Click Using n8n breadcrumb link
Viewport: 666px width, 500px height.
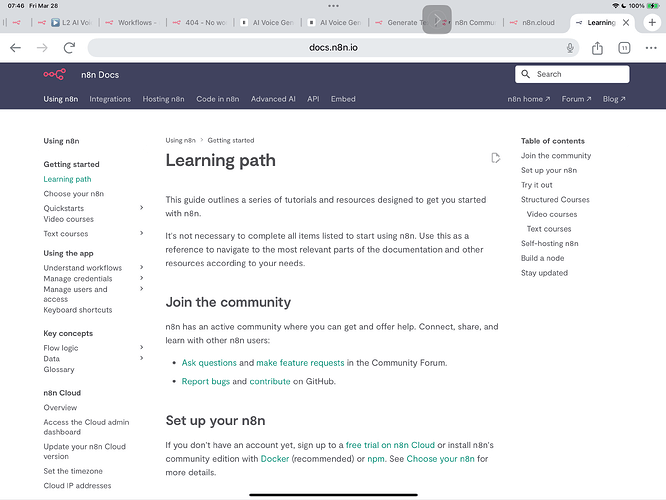point(181,140)
